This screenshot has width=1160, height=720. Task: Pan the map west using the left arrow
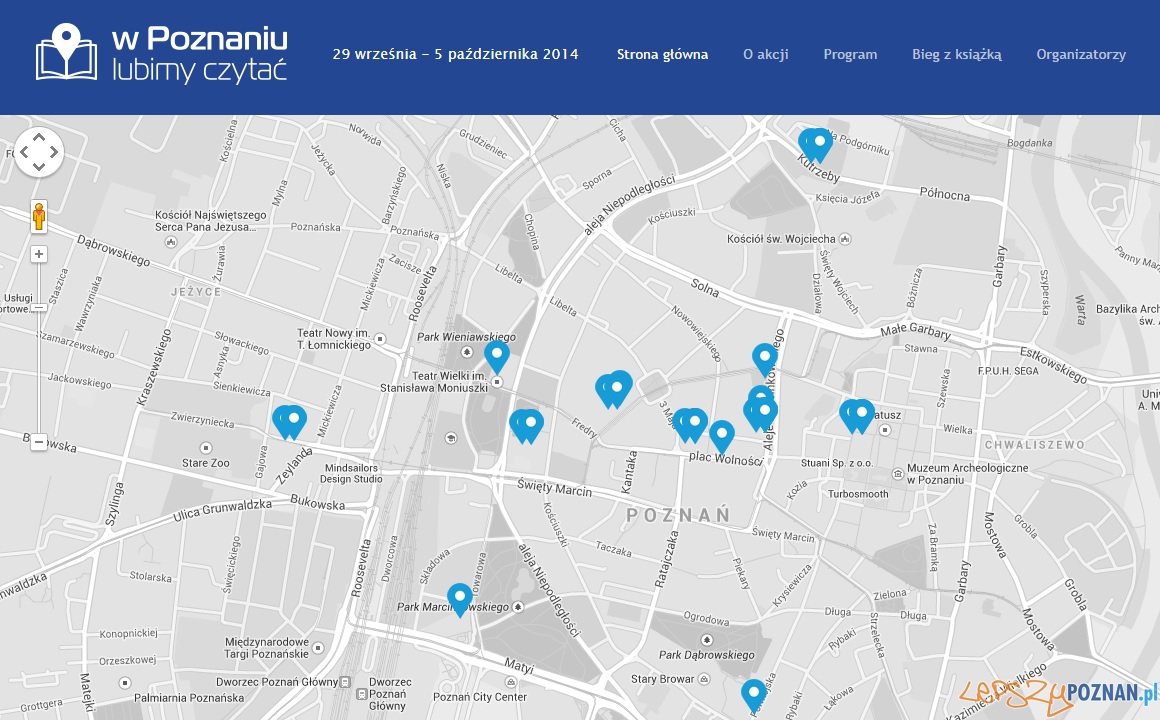[24, 153]
